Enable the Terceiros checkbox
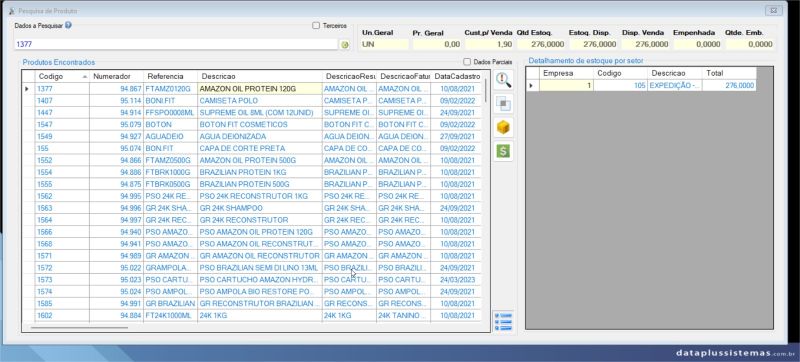 (316, 25)
